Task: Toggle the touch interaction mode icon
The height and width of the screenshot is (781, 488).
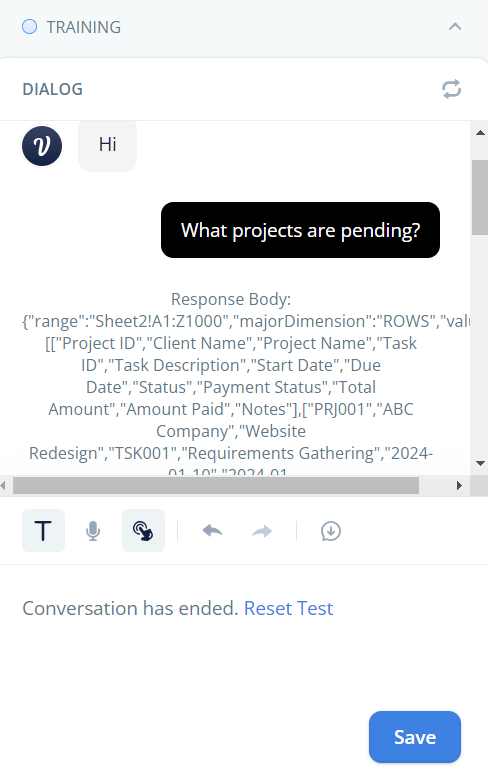Action: (x=143, y=530)
